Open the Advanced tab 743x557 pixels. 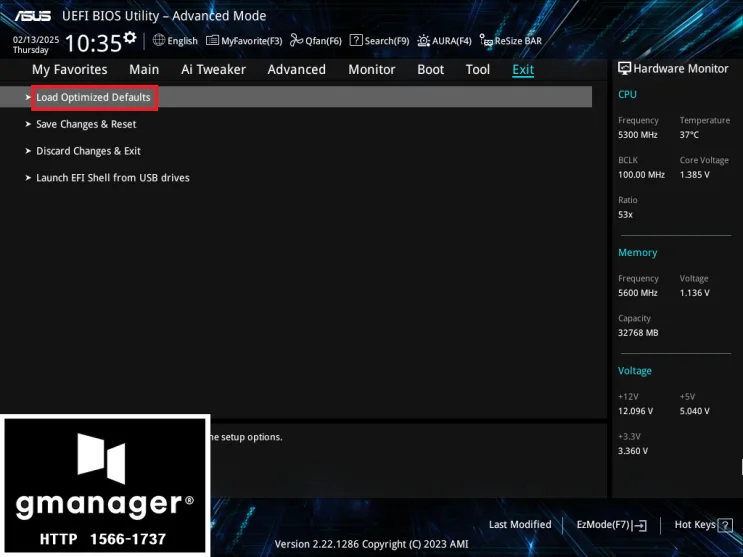tap(297, 70)
